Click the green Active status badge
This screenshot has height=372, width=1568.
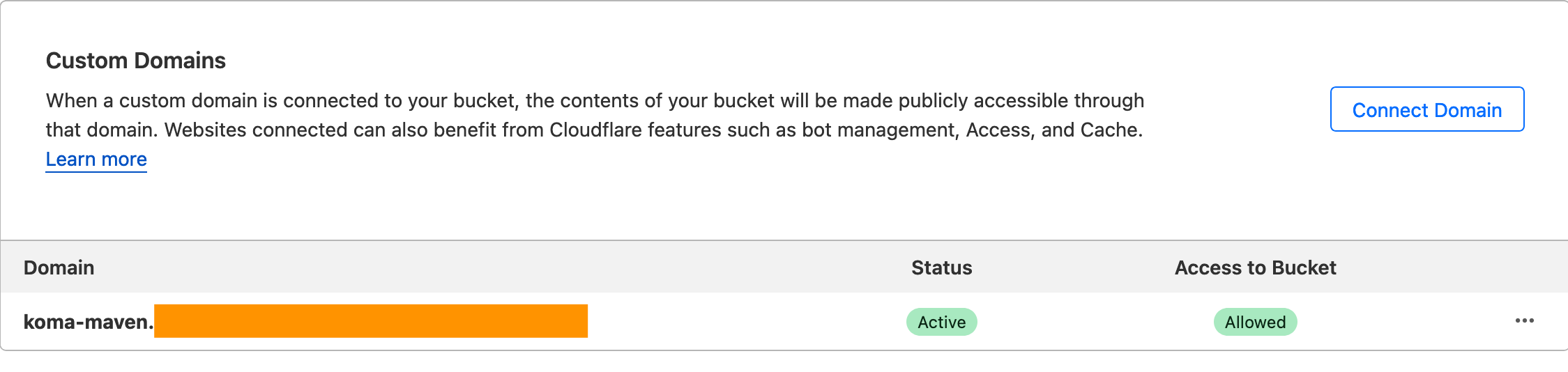(941, 322)
